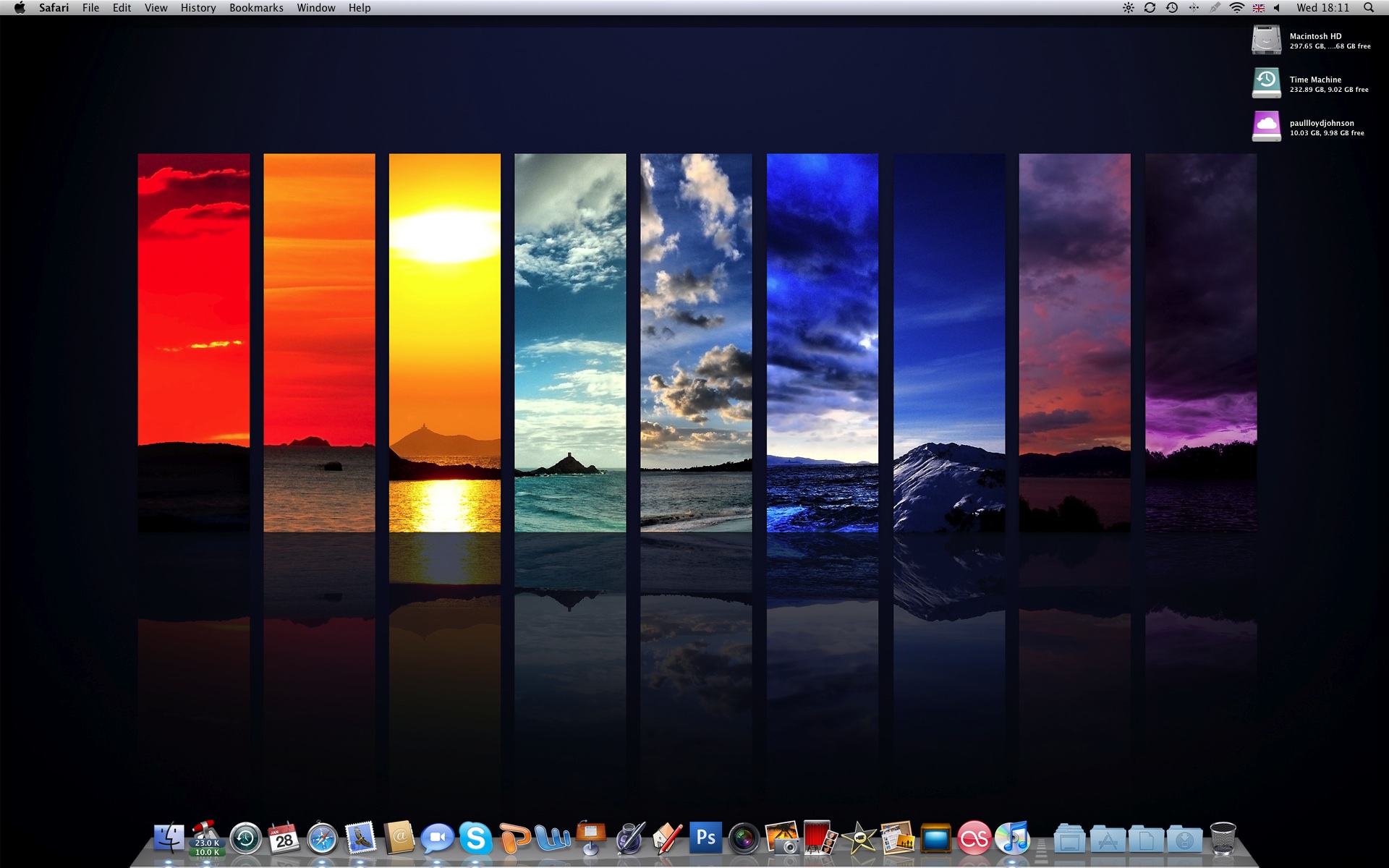This screenshot has width=1389, height=868.
Task: Open the Edit menu
Action: coord(122,8)
